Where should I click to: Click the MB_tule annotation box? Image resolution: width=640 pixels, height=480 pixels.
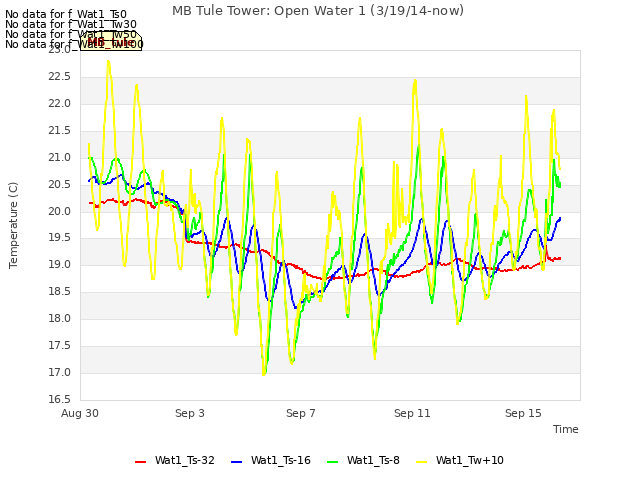[111, 42]
